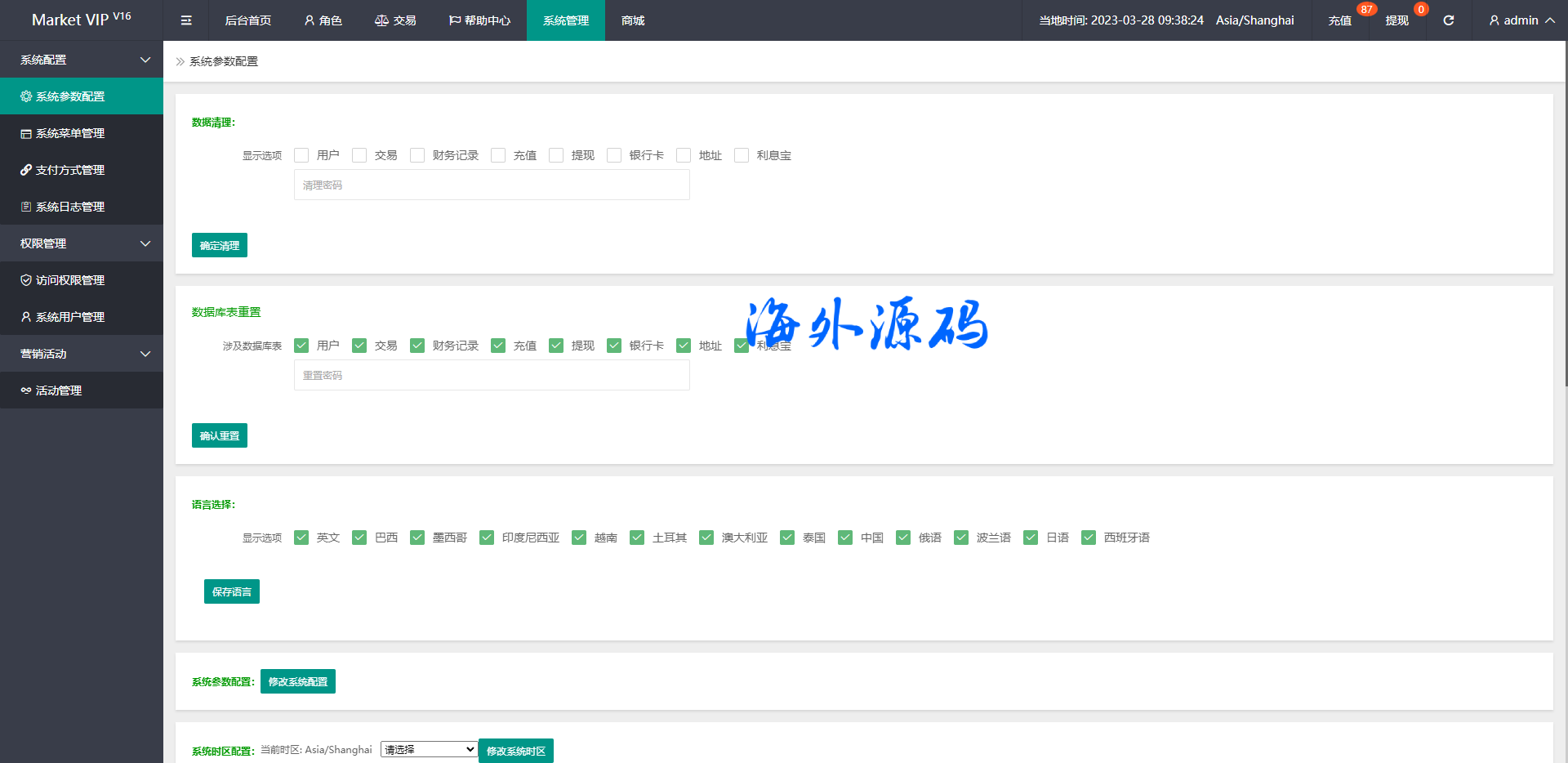Uncheck 财务记录 under 数据库表重置
Image resolution: width=1568 pixels, height=763 pixels.
[417, 346]
